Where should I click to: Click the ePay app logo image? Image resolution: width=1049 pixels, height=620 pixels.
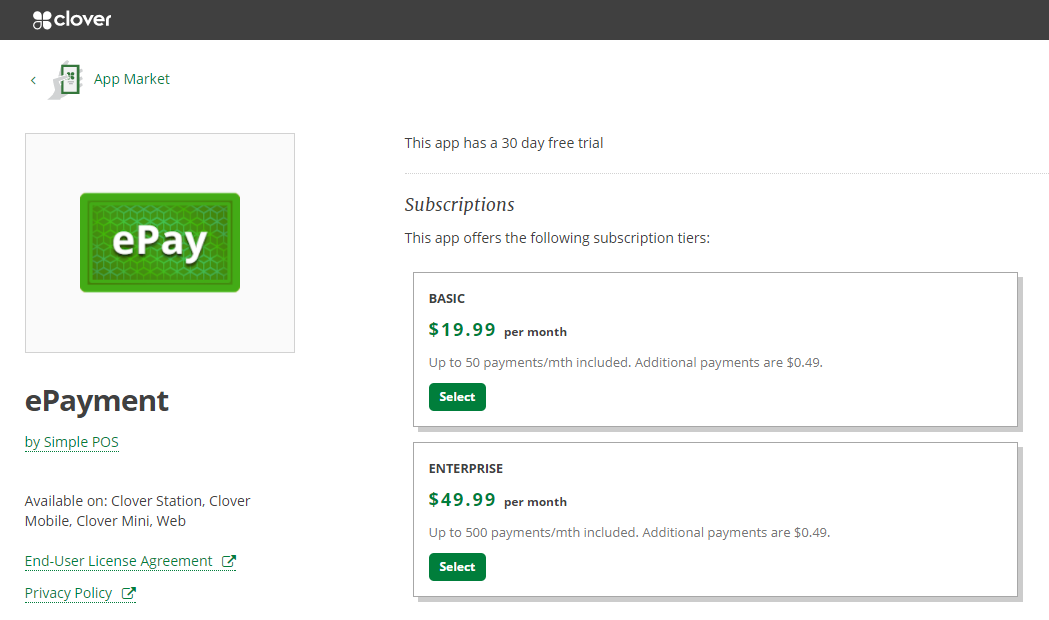[x=160, y=242]
